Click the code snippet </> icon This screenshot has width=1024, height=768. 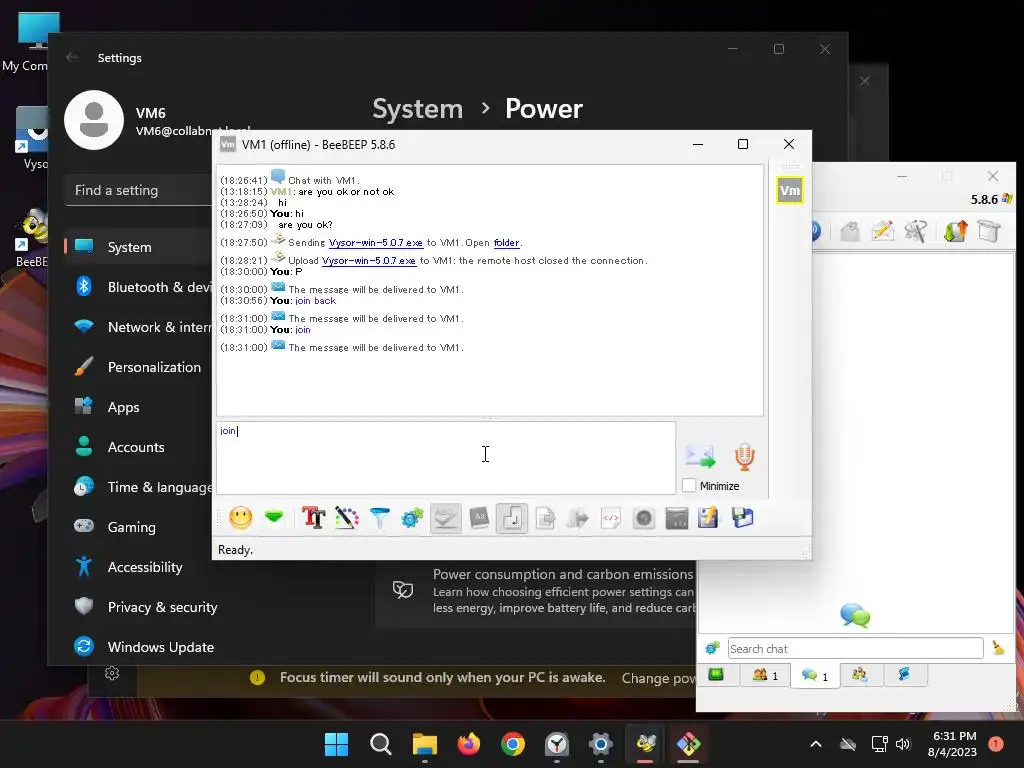(611, 518)
